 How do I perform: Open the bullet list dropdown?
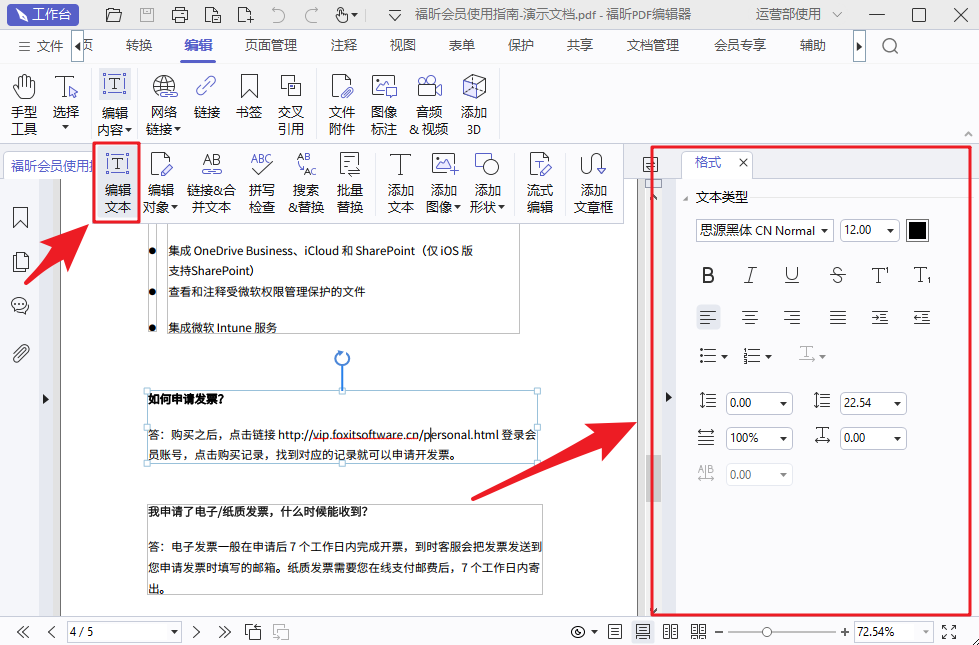pyautogui.click(x=713, y=355)
